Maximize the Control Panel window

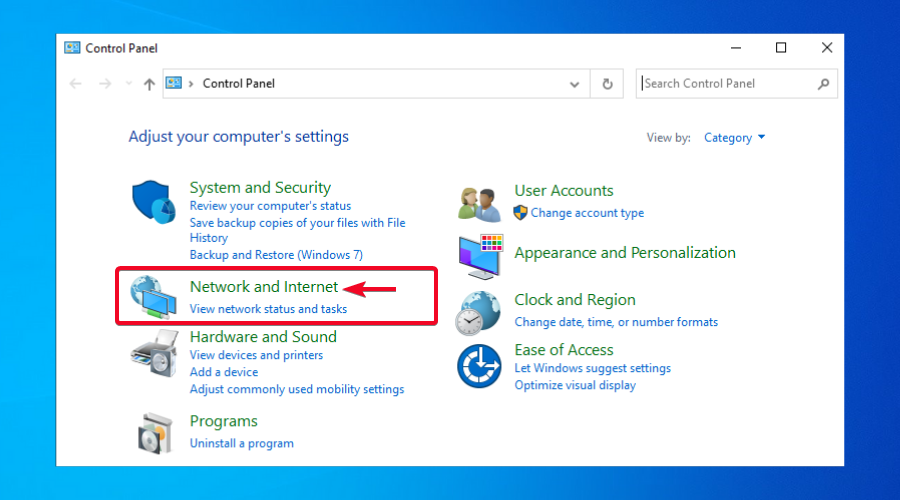(781, 48)
